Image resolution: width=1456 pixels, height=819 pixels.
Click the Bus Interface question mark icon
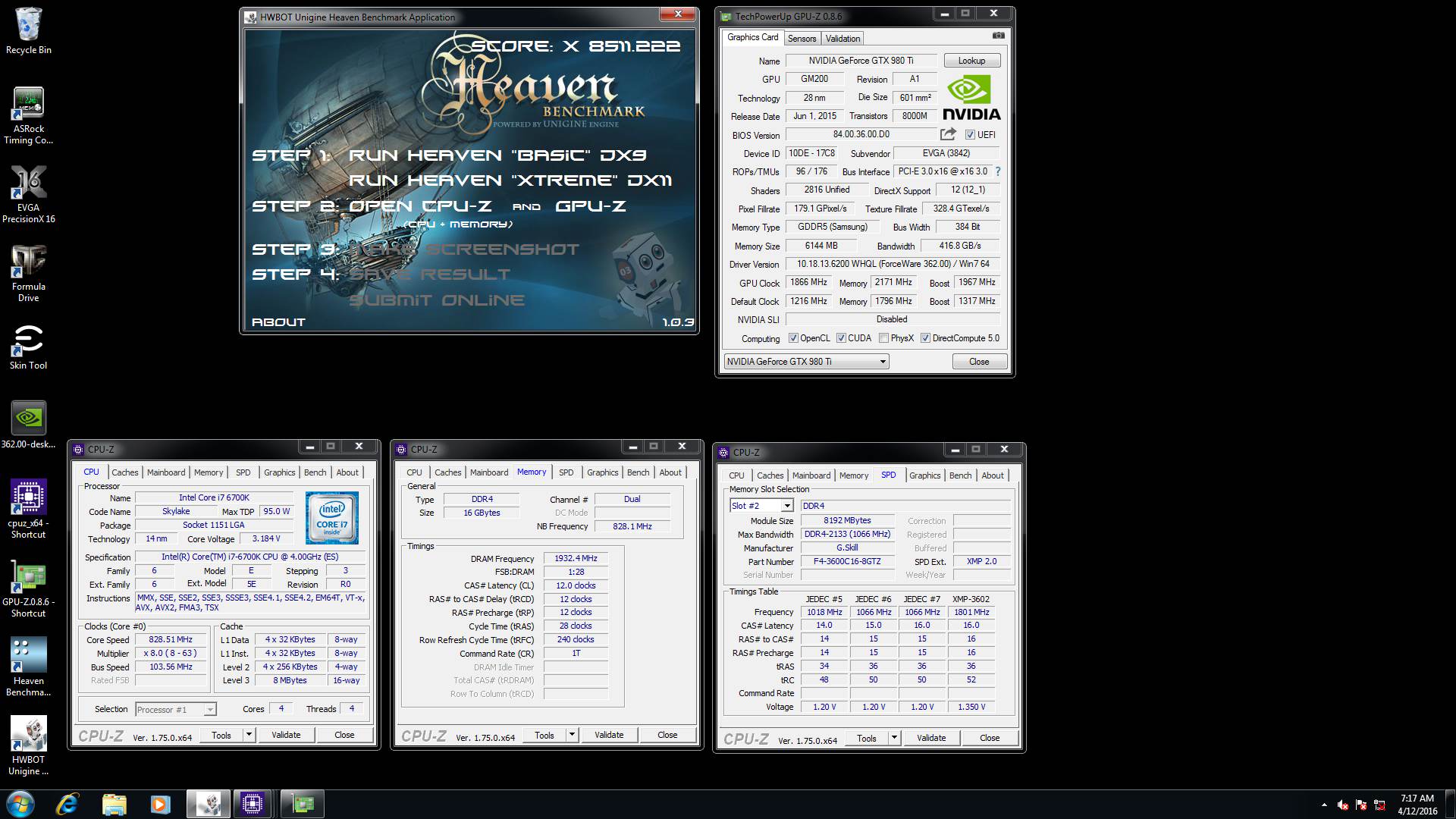[997, 171]
